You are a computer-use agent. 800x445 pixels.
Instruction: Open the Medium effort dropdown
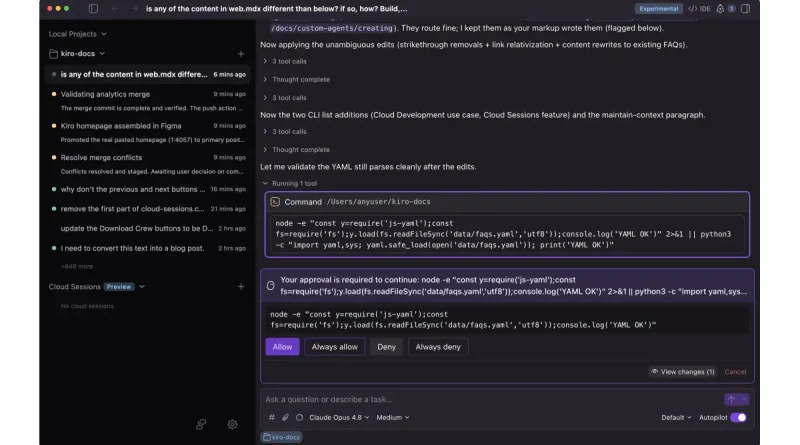click(x=393, y=417)
